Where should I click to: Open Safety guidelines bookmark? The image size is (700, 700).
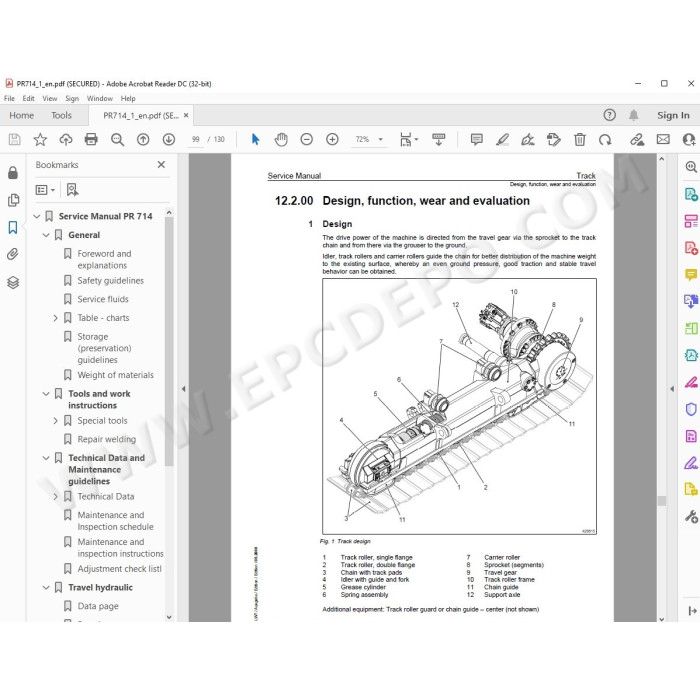[110, 281]
